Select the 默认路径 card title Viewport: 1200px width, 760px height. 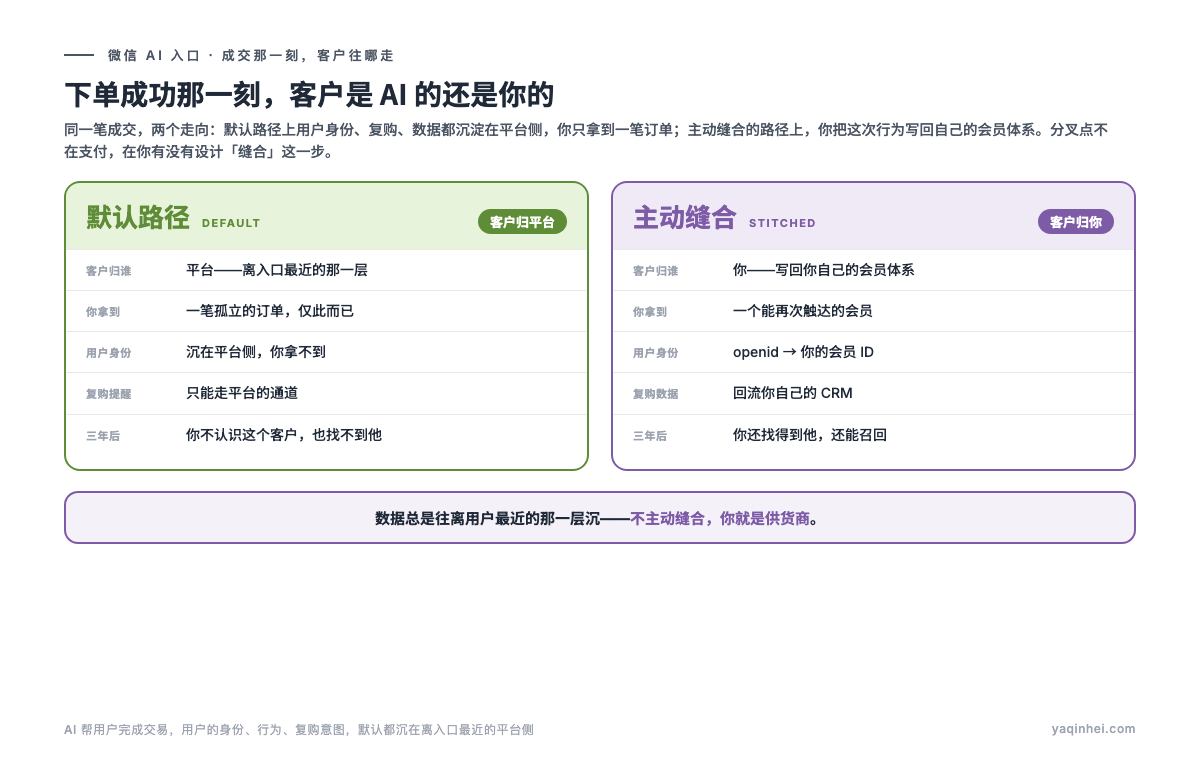pos(138,218)
